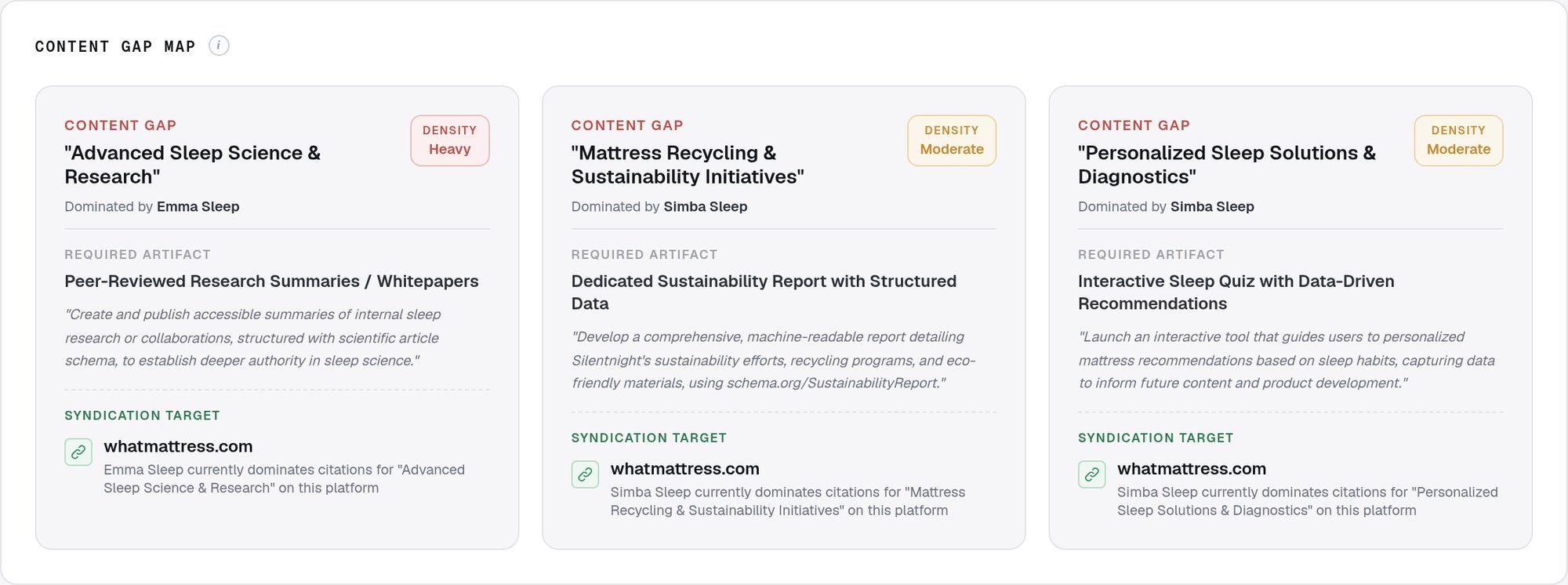Click "Dominated by Emma Sleep" text
Image resolution: width=1568 pixels, height=585 pixels.
click(152, 207)
